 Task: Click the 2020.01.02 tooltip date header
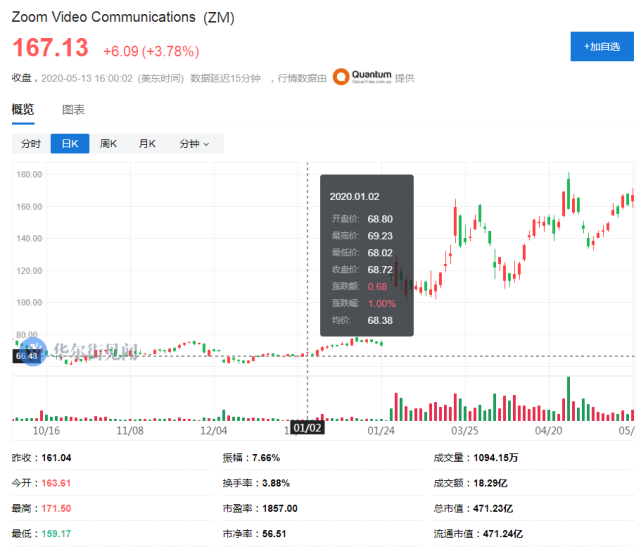point(354,196)
